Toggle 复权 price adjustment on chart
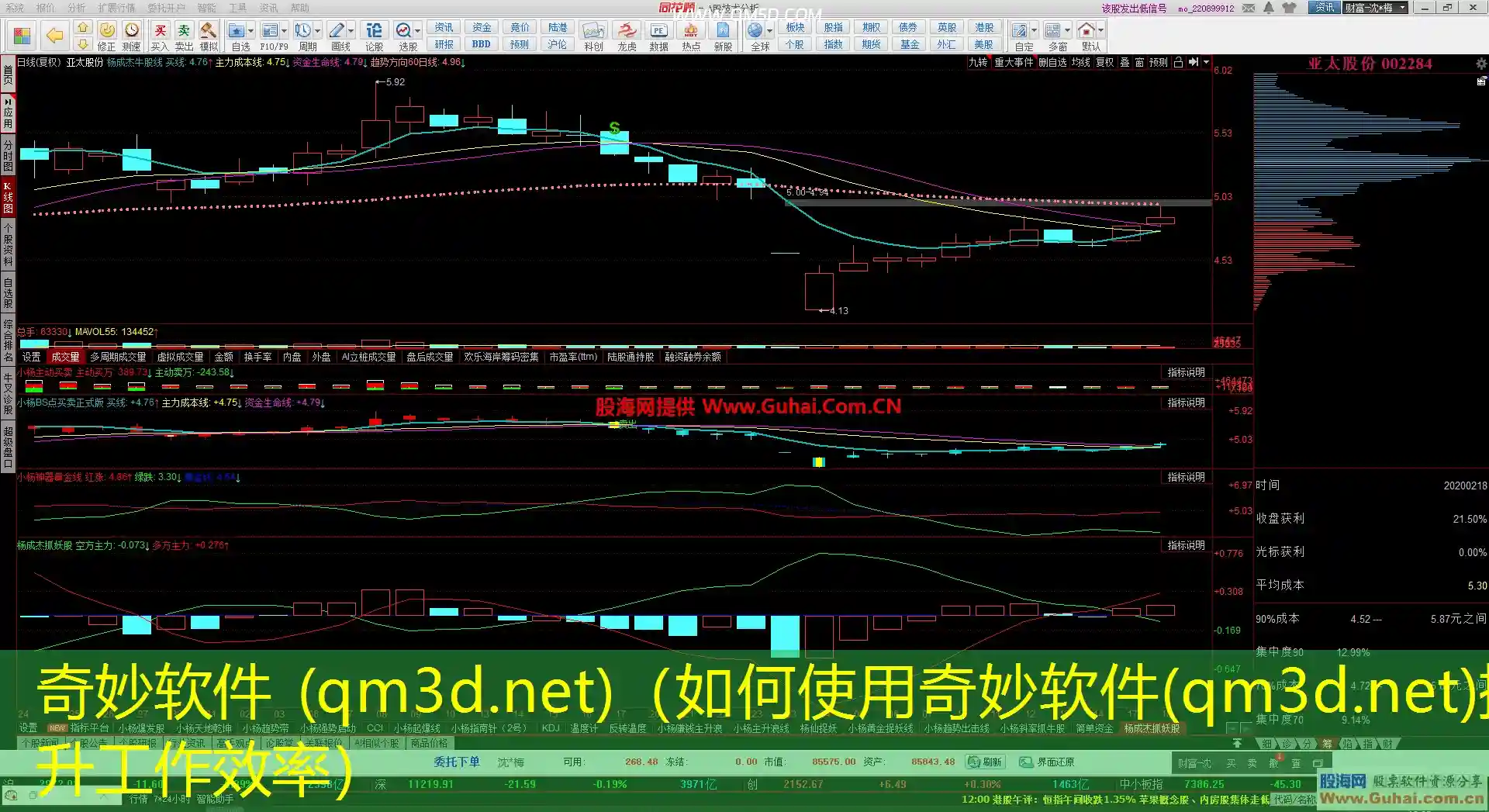1489x812 pixels. [x=1104, y=62]
